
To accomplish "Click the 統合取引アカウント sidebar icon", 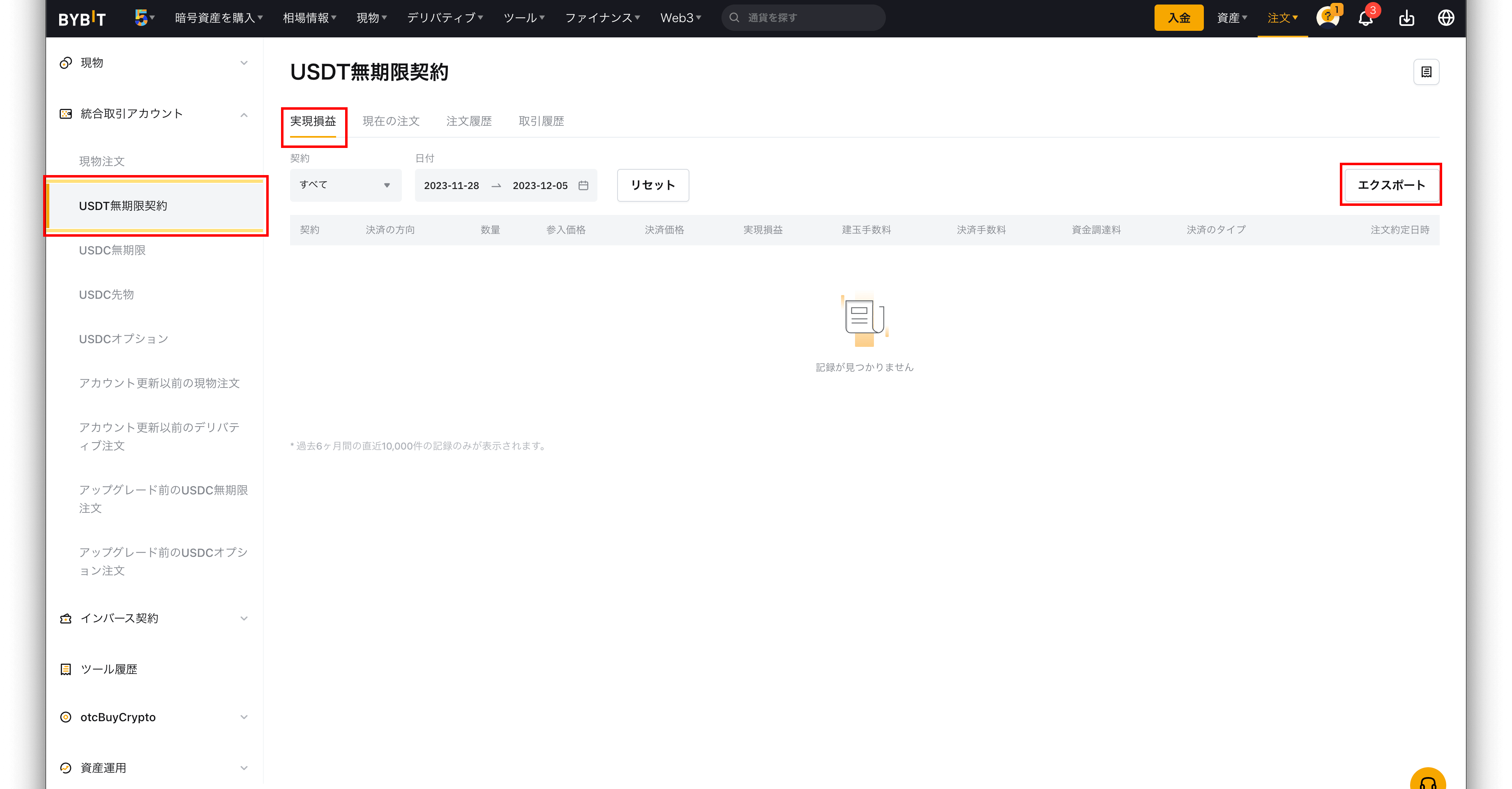I will [x=66, y=114].
